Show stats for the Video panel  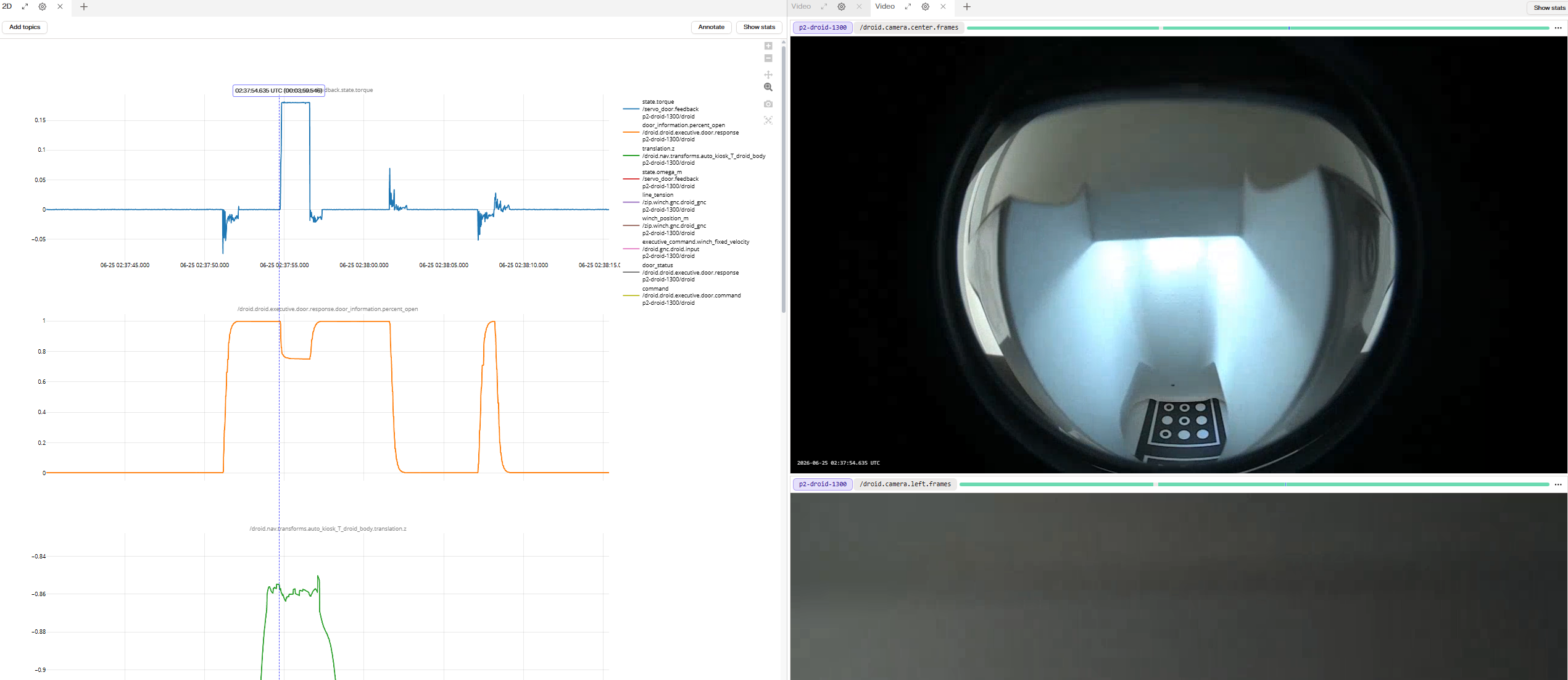point(1549,8)
